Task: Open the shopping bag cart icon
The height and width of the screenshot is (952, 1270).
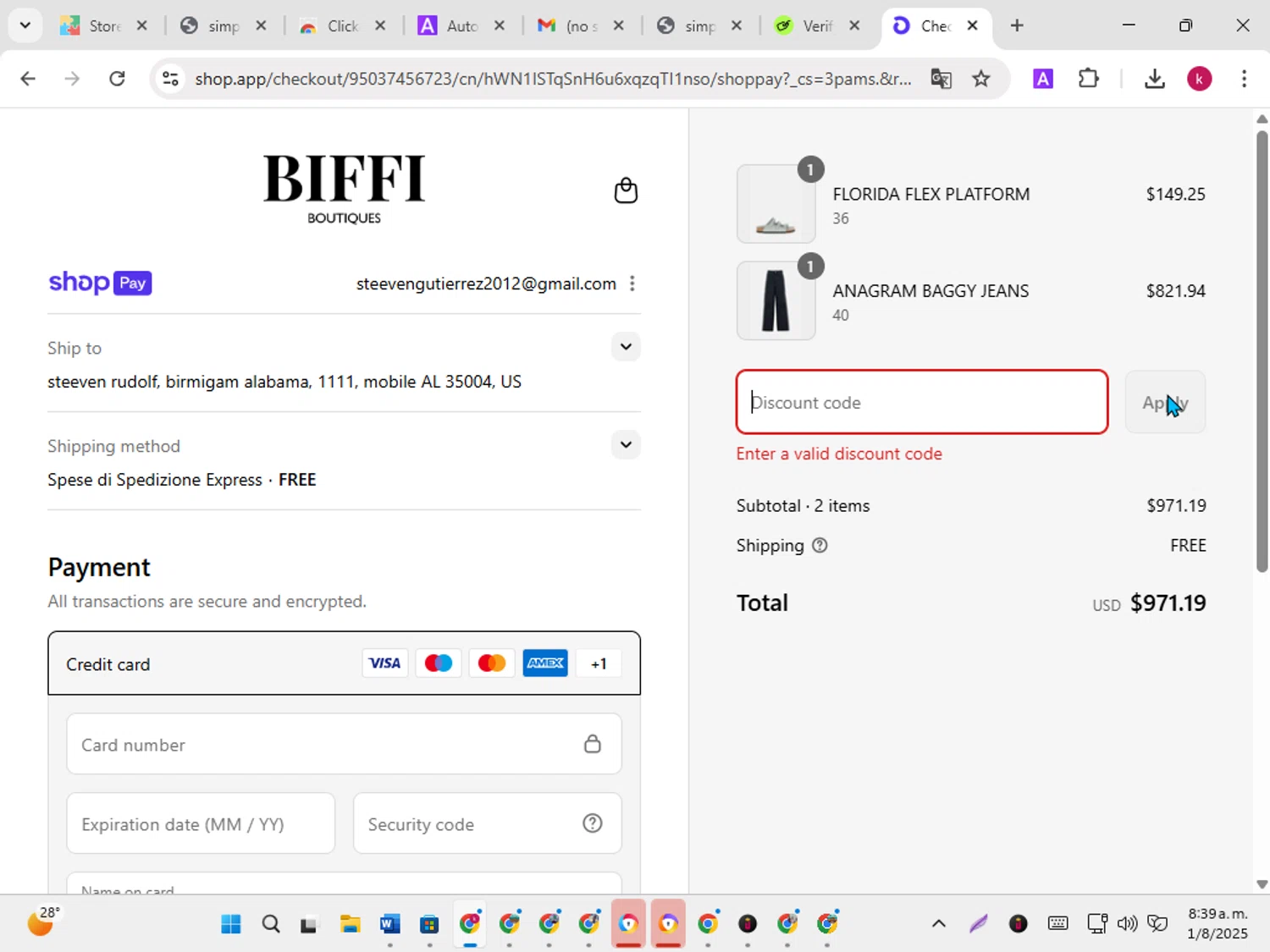Action: 626,190
